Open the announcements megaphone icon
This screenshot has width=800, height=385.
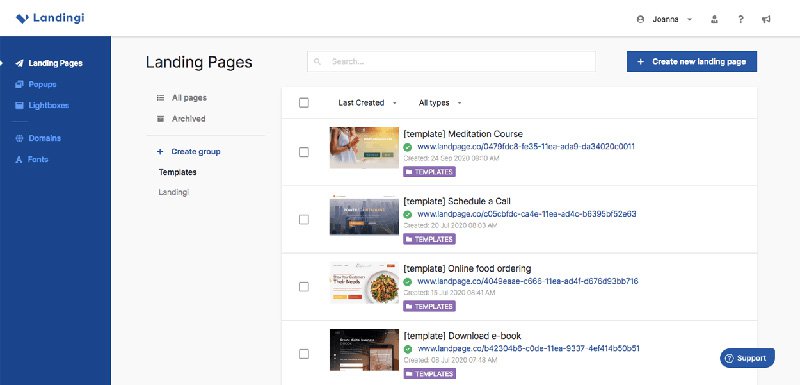[x=766, y=19]
